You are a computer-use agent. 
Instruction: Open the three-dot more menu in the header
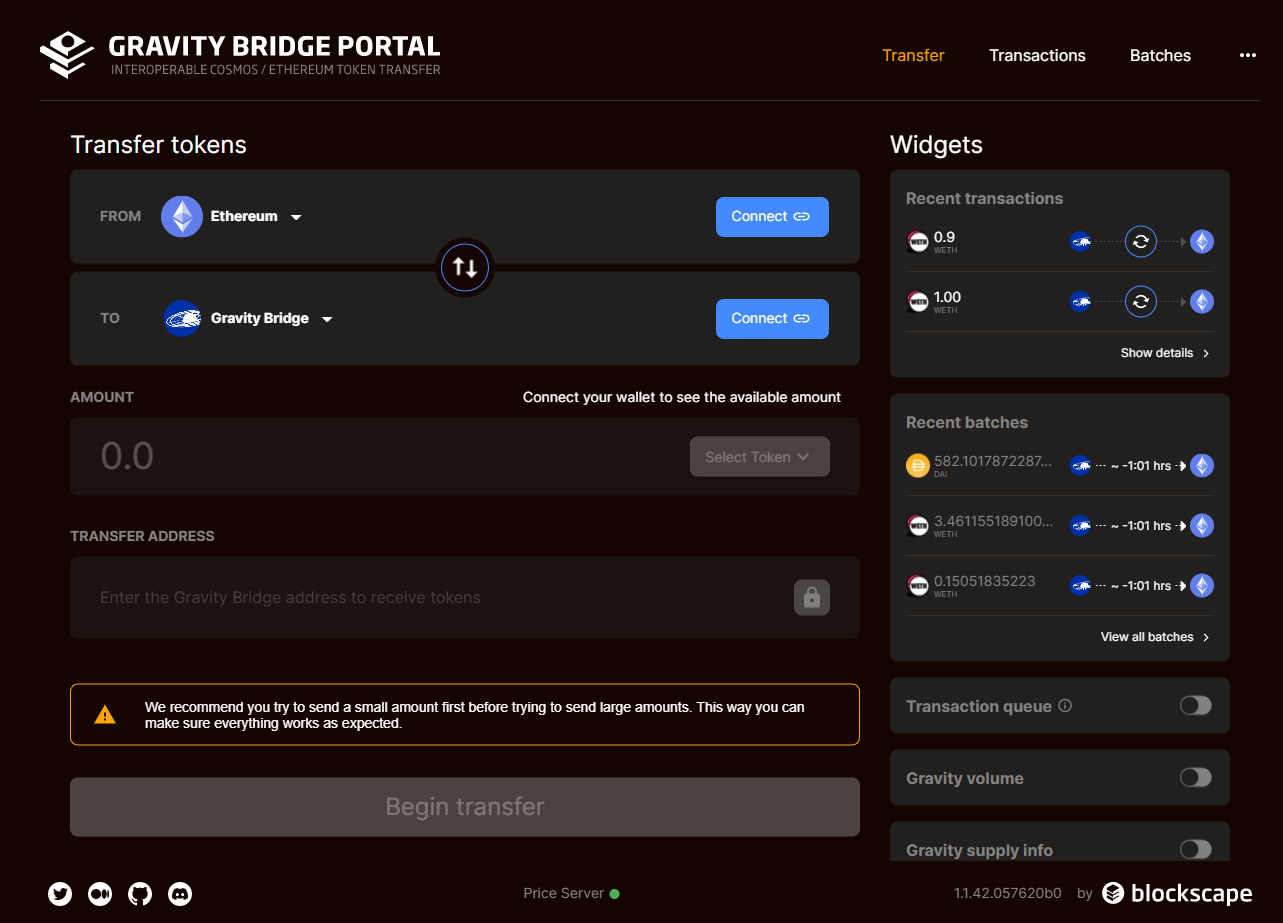click(1247, 55)
